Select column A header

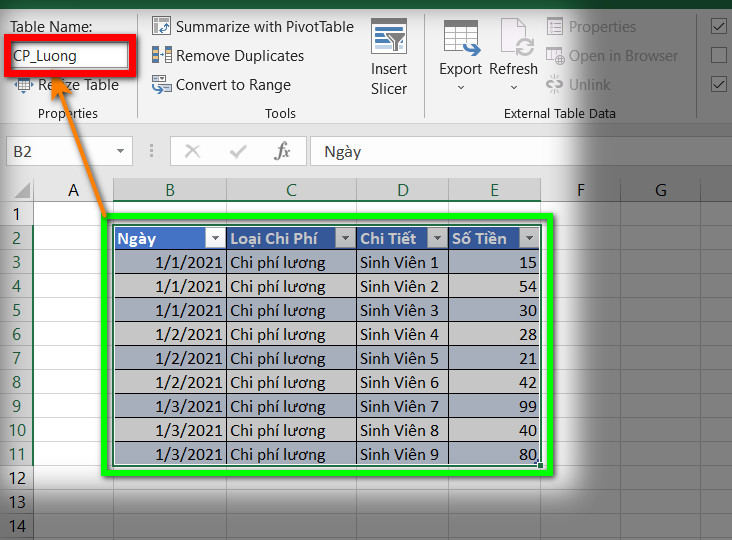click(x=73, y=190)
